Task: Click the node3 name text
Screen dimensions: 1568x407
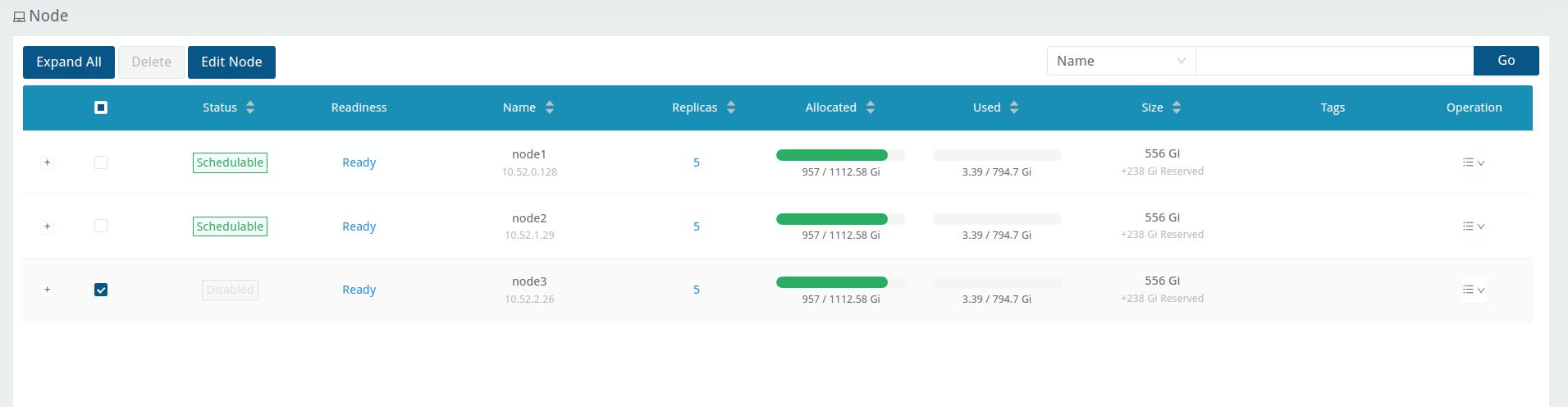Action: click(529, 281)
